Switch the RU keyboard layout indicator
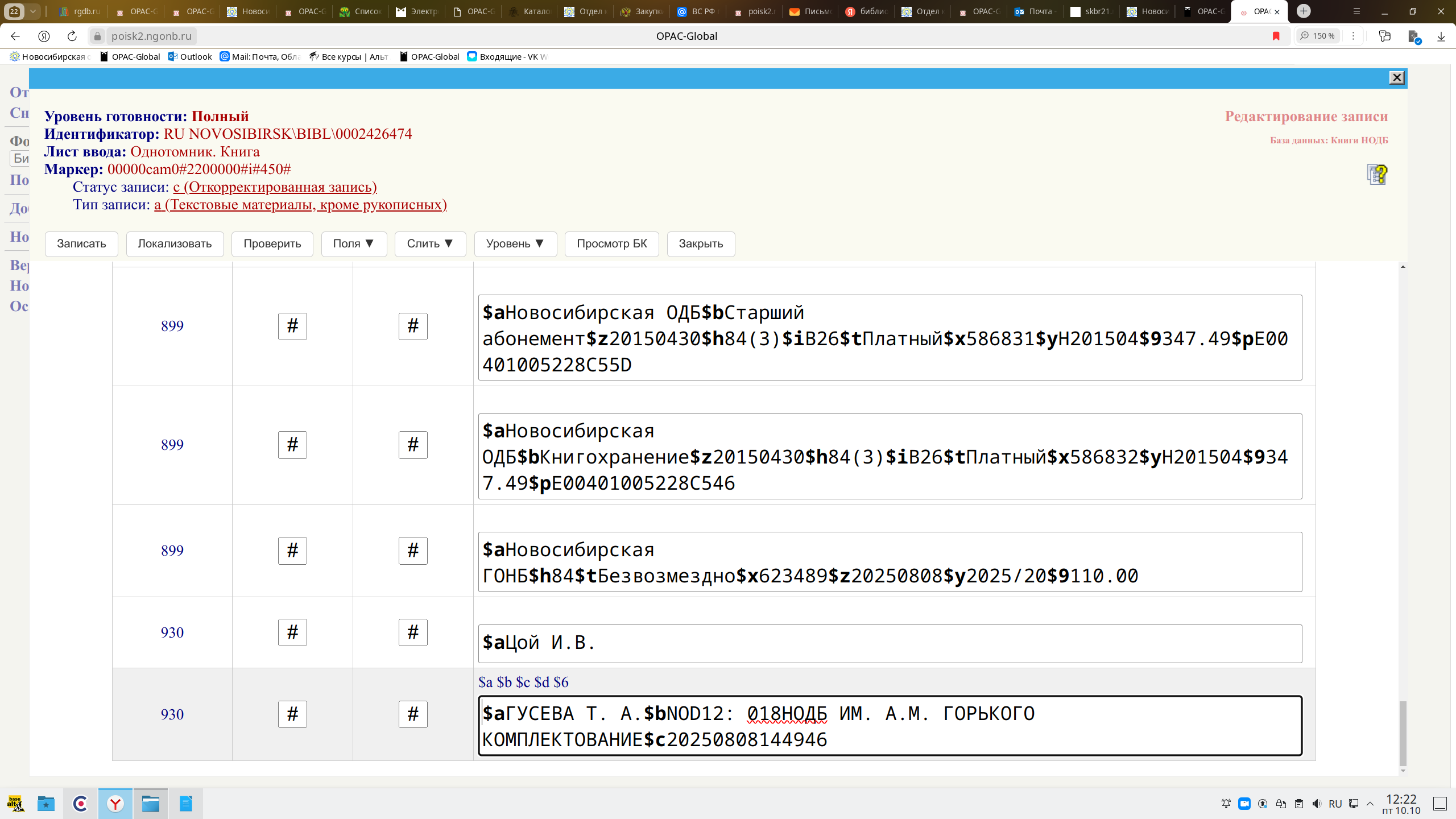1456x819 pixels. click(x=1335, y=804)
